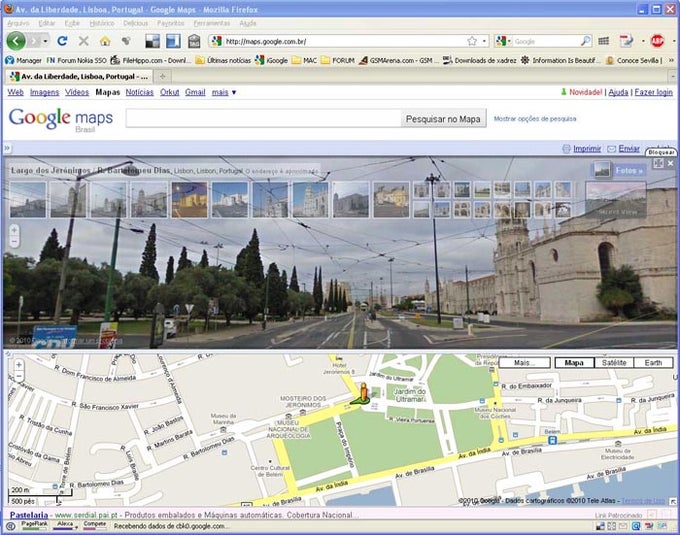Viewport: 680px width, 535px height.
Task: Open the Firefox home page icon
Action: pos(105,41)
